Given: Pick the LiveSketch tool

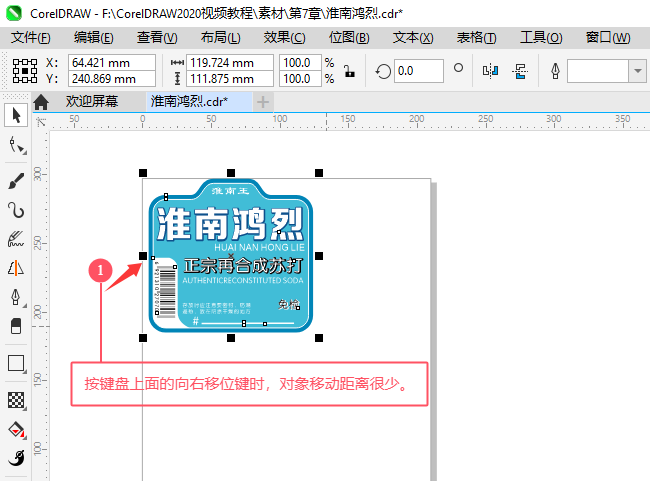Looking at the screenshot, I should 16,239.
